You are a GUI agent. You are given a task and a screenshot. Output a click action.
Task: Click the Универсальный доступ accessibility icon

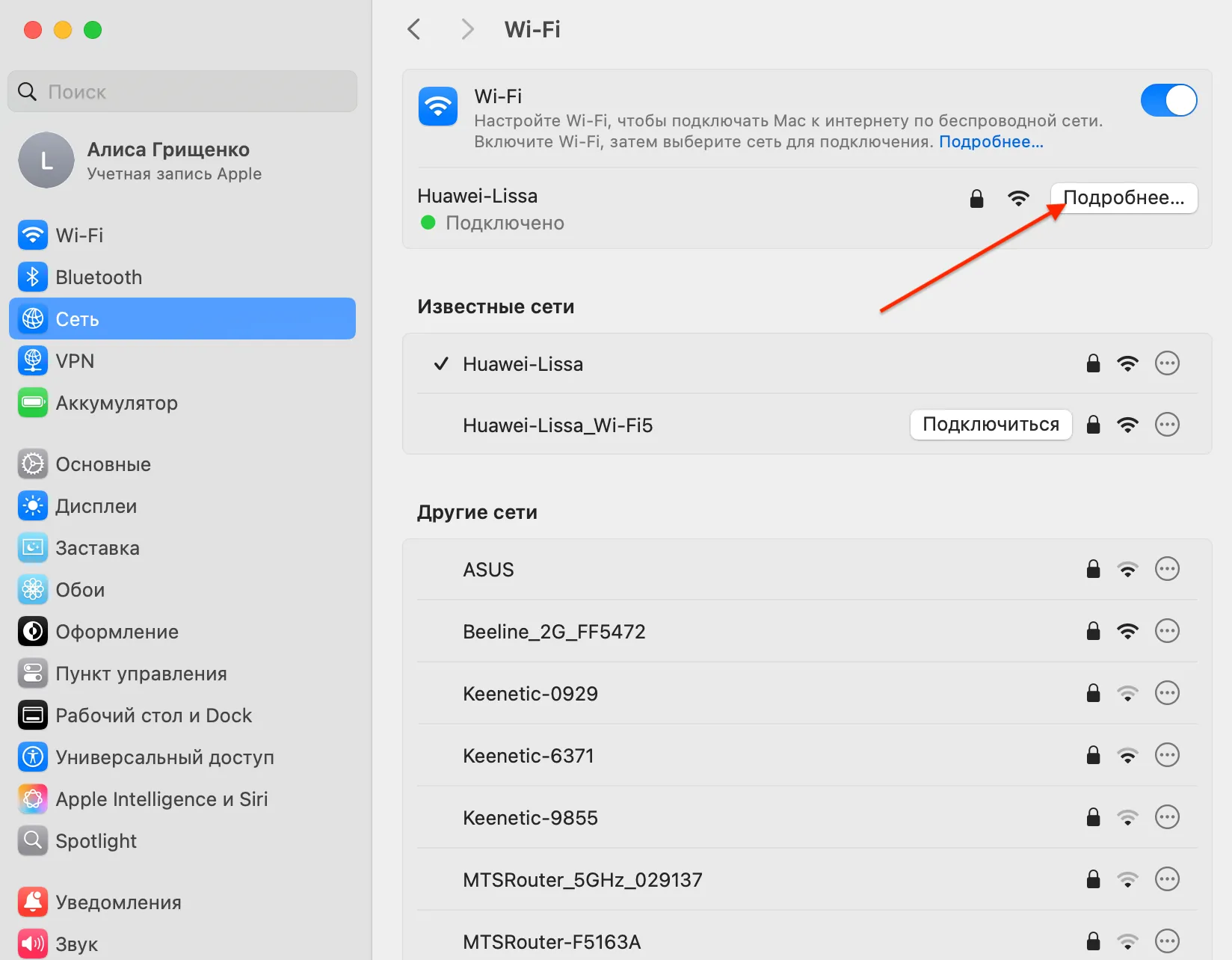33,757
